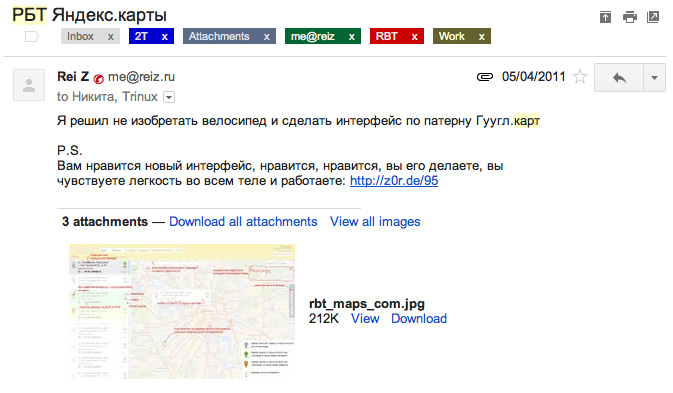
Task: Star this message dated 05/04/2011
Action: click(x=580, y=77)
